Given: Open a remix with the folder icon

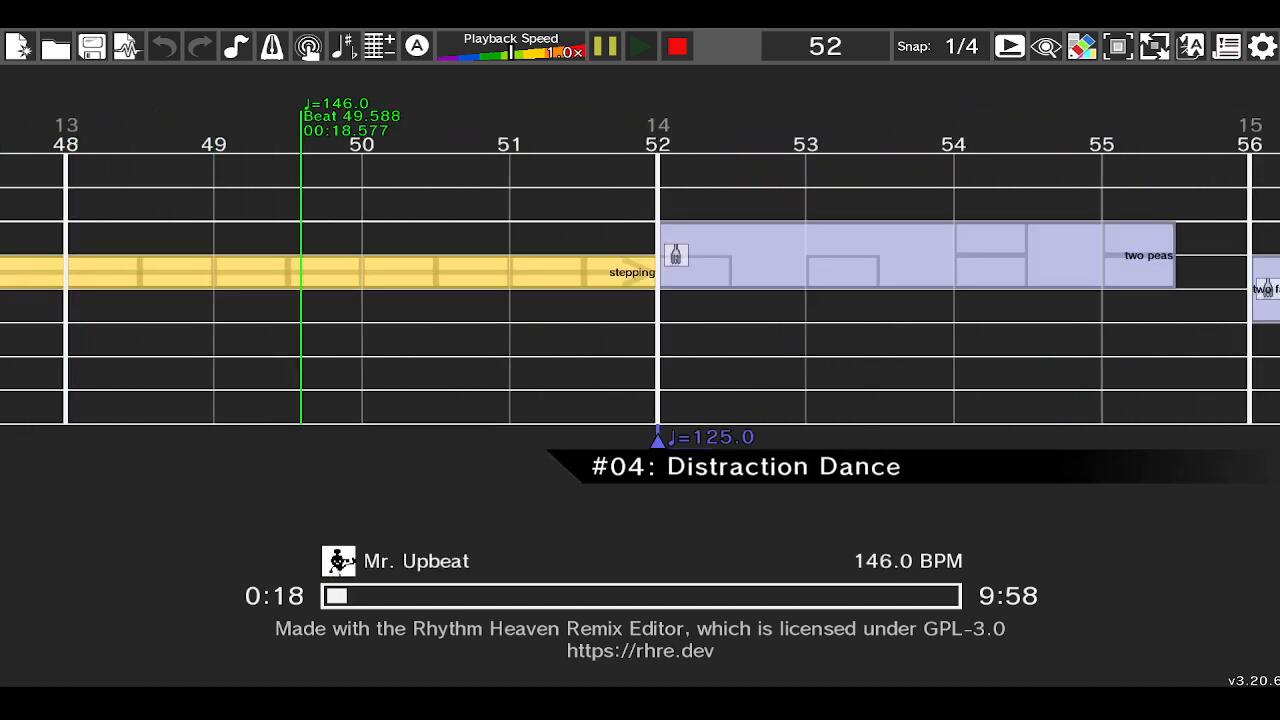Looking at the screenshot, I should click(55, 47).
